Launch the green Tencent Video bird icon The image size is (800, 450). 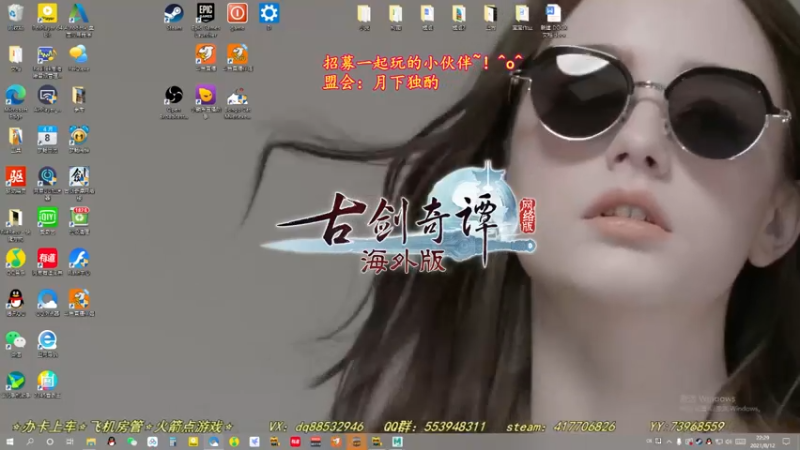pos(16,382)
